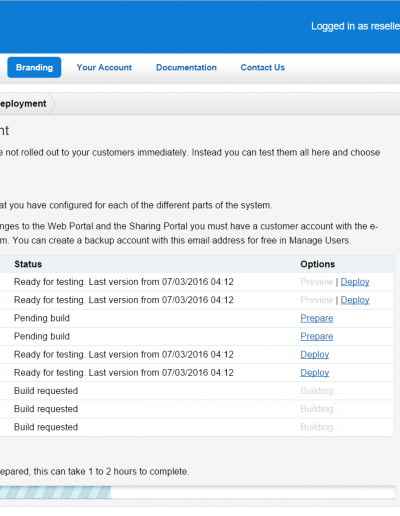The height and width of the screenshot is (516, 400).
Task: Click the last Deploy link in the table
Action: click(315, 373)
